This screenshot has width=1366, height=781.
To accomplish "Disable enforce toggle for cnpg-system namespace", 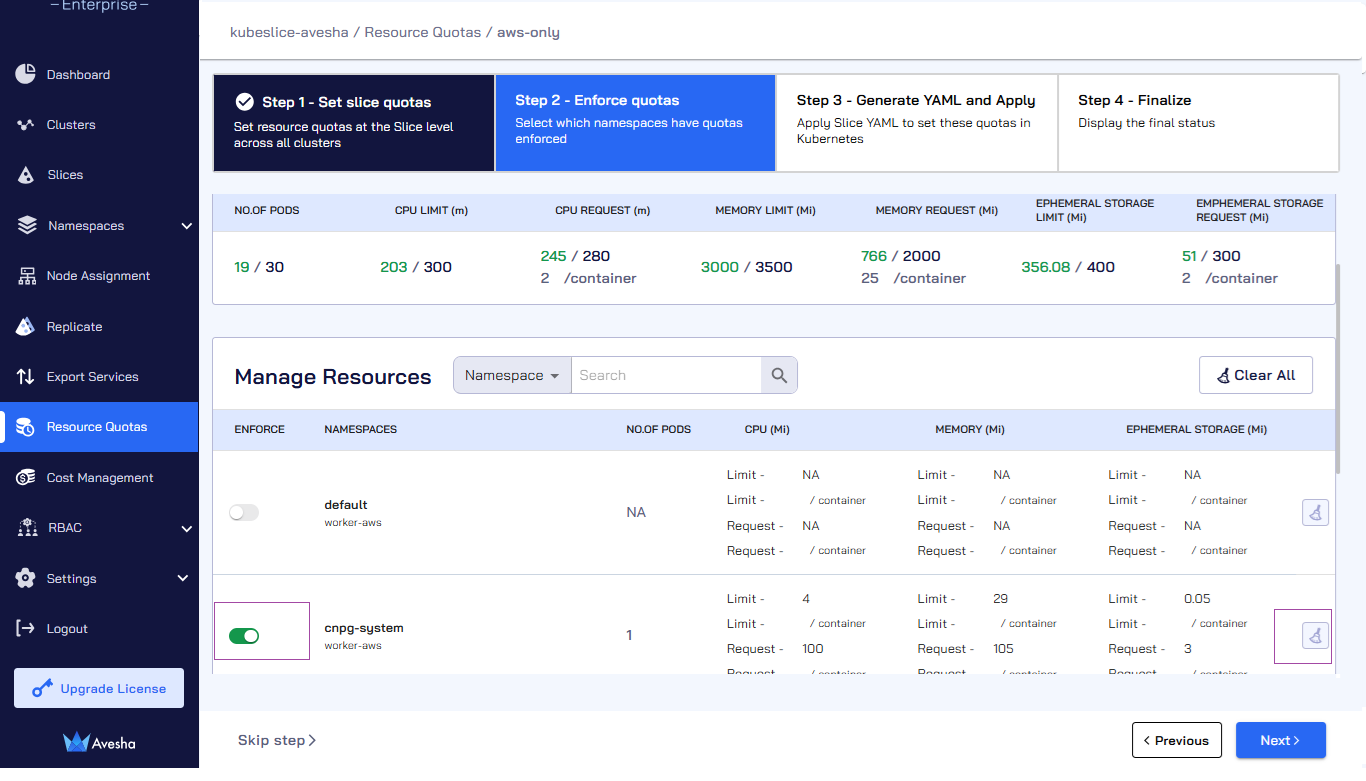I will tap(244, 636).
